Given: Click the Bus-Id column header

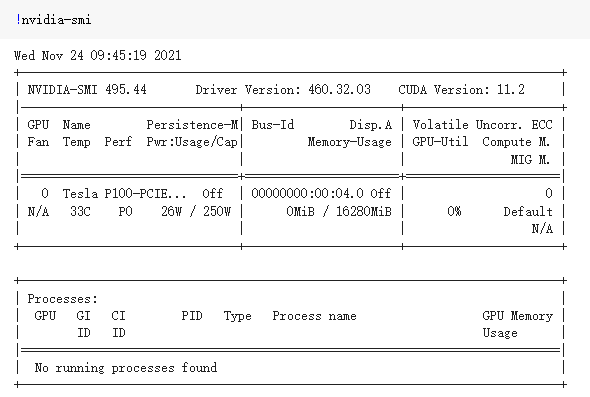Looking at the screenshot, I should [x=273, y=125].
